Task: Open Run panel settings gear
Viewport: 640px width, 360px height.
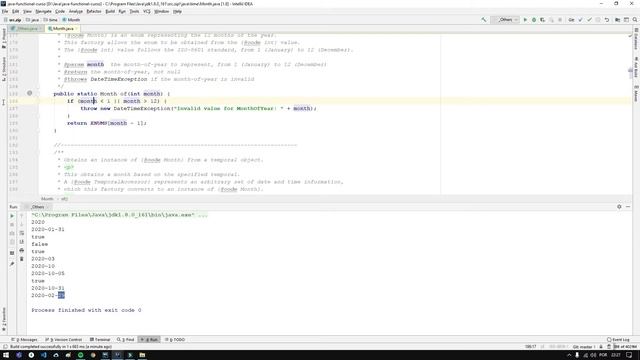Action: pyautogui.click(x=619, y=207)
